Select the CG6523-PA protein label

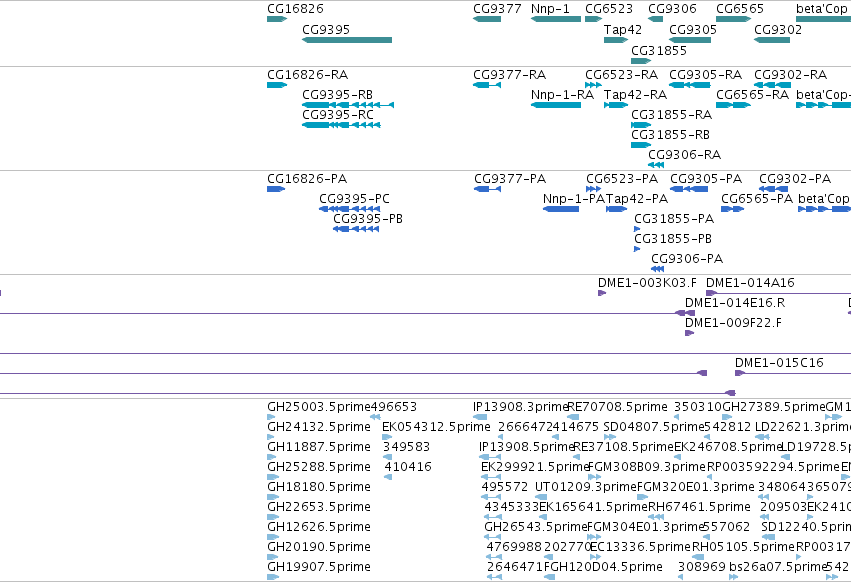click(x=622, y=179)
